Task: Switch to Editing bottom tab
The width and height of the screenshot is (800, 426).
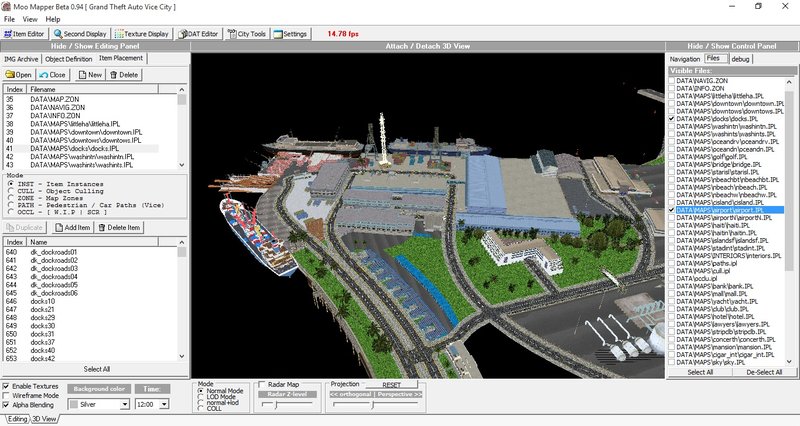Action: pyautogui.click(x=17, y=419)
